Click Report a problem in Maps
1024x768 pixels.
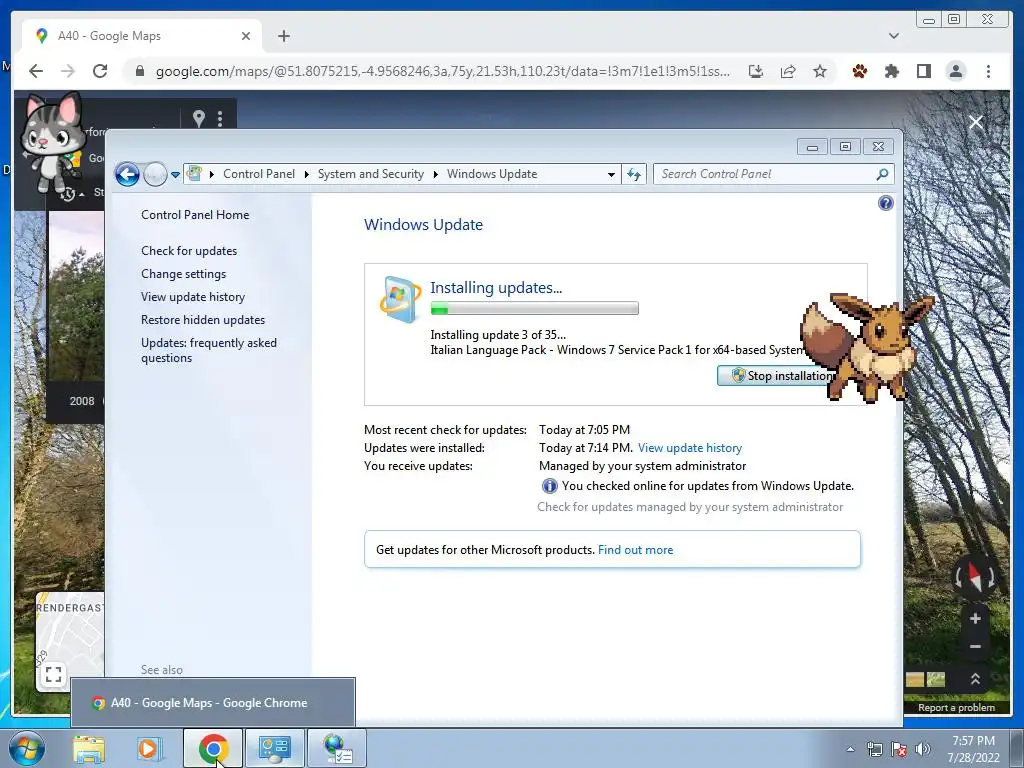tap(956, 707)
